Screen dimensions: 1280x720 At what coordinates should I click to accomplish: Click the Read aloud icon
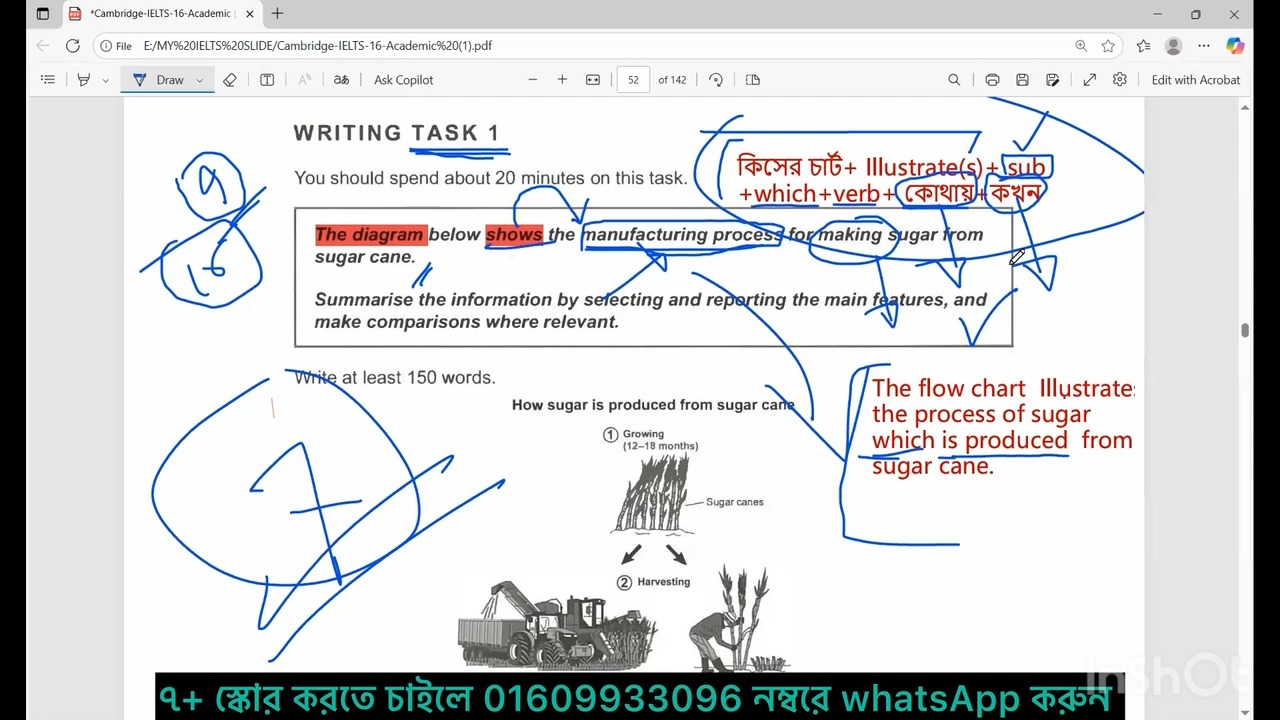click(305, 80)
